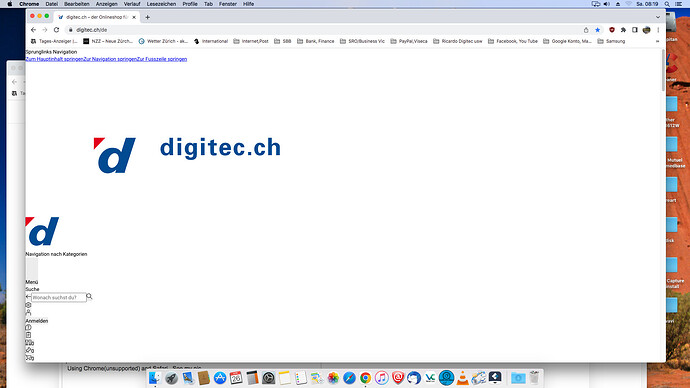Open Safari from the dock
The height and width of the screenshot is (388, 690).
(x=349, y=378)
